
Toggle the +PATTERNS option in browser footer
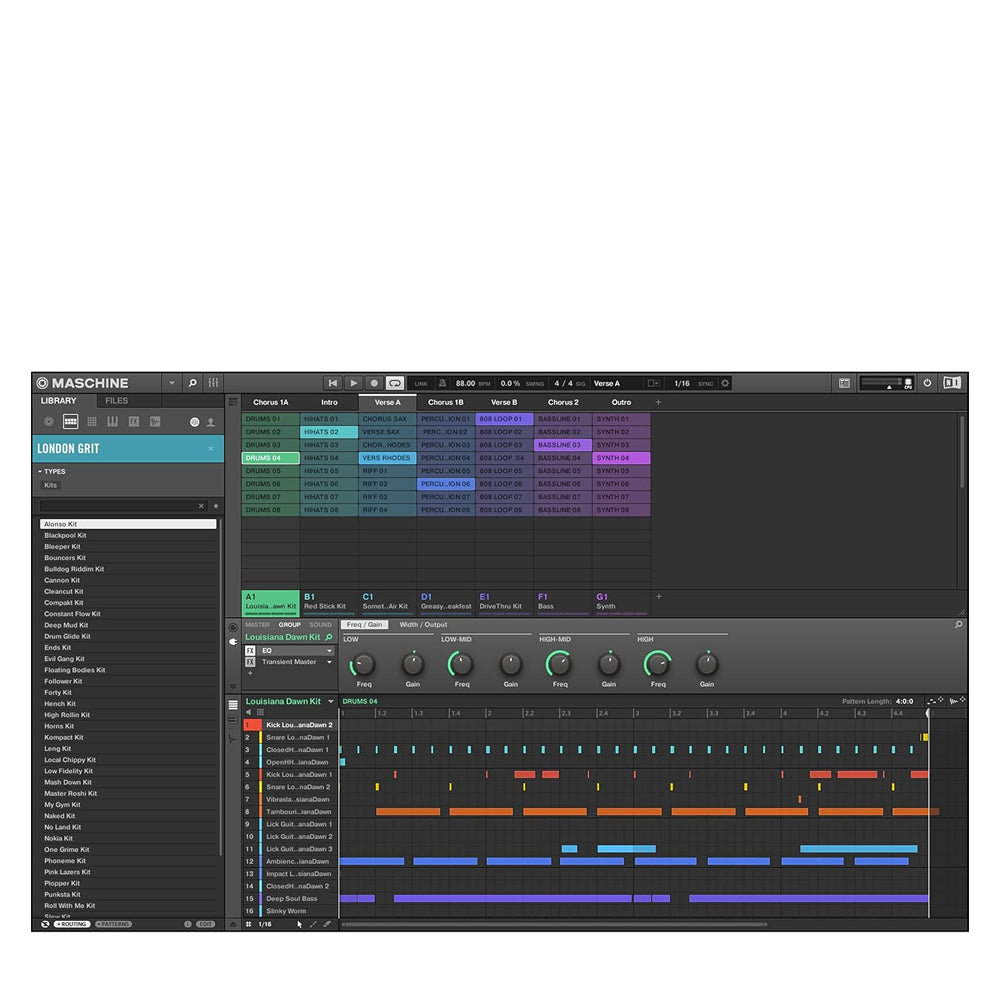point(113,924)
